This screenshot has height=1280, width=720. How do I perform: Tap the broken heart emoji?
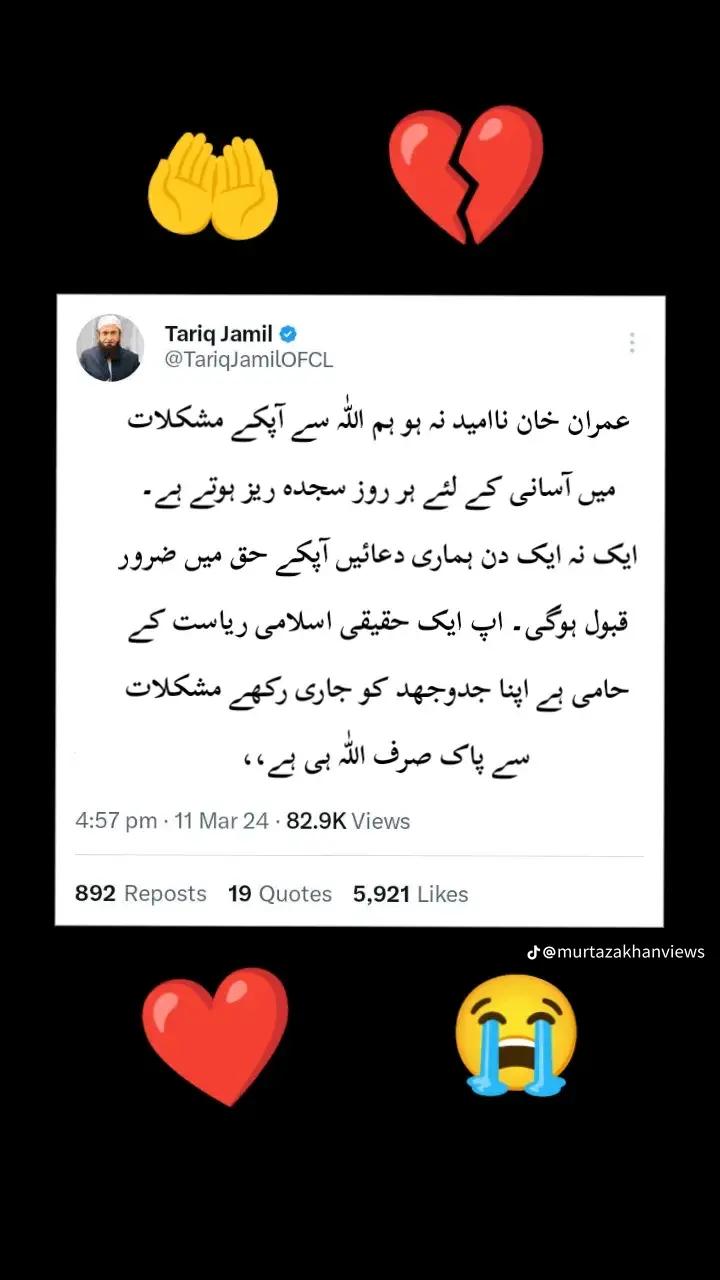tap(466, 175)
